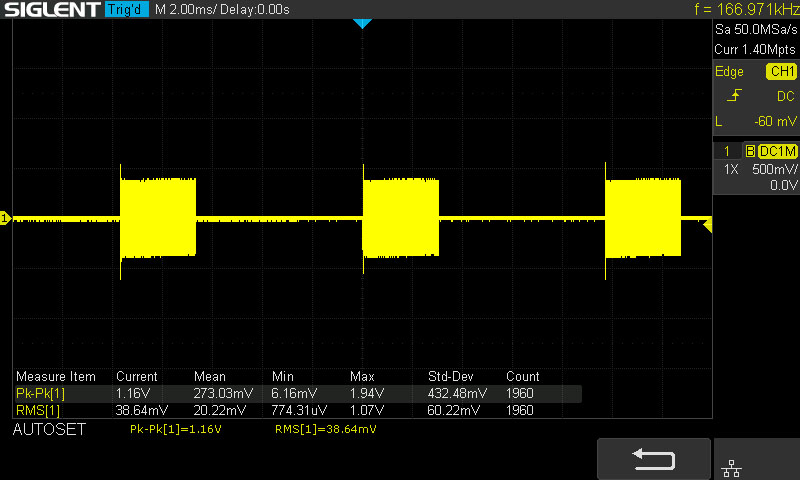The width and height of the screenshot is (800, 480).
Task: Click the Edge trigger type label
Action: 729,71
